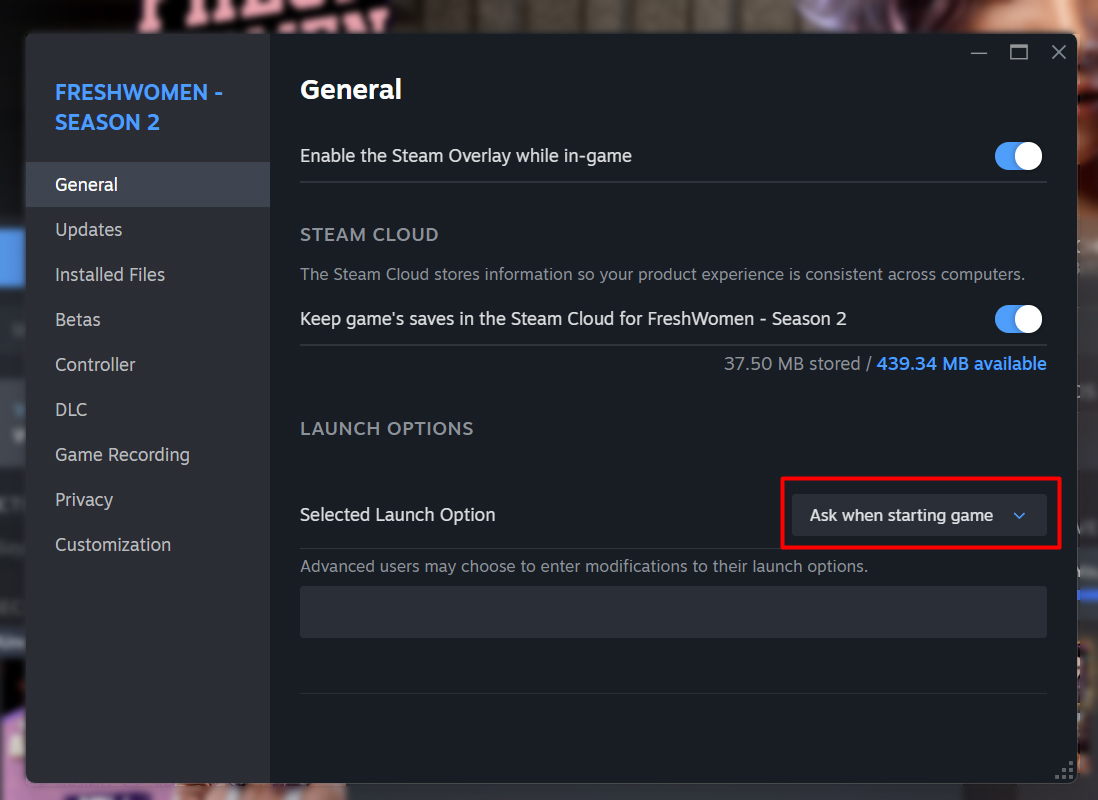This screenshot has width=1098, height=800.
Task: Select the General settings tab
Action: tap(87, 185)
